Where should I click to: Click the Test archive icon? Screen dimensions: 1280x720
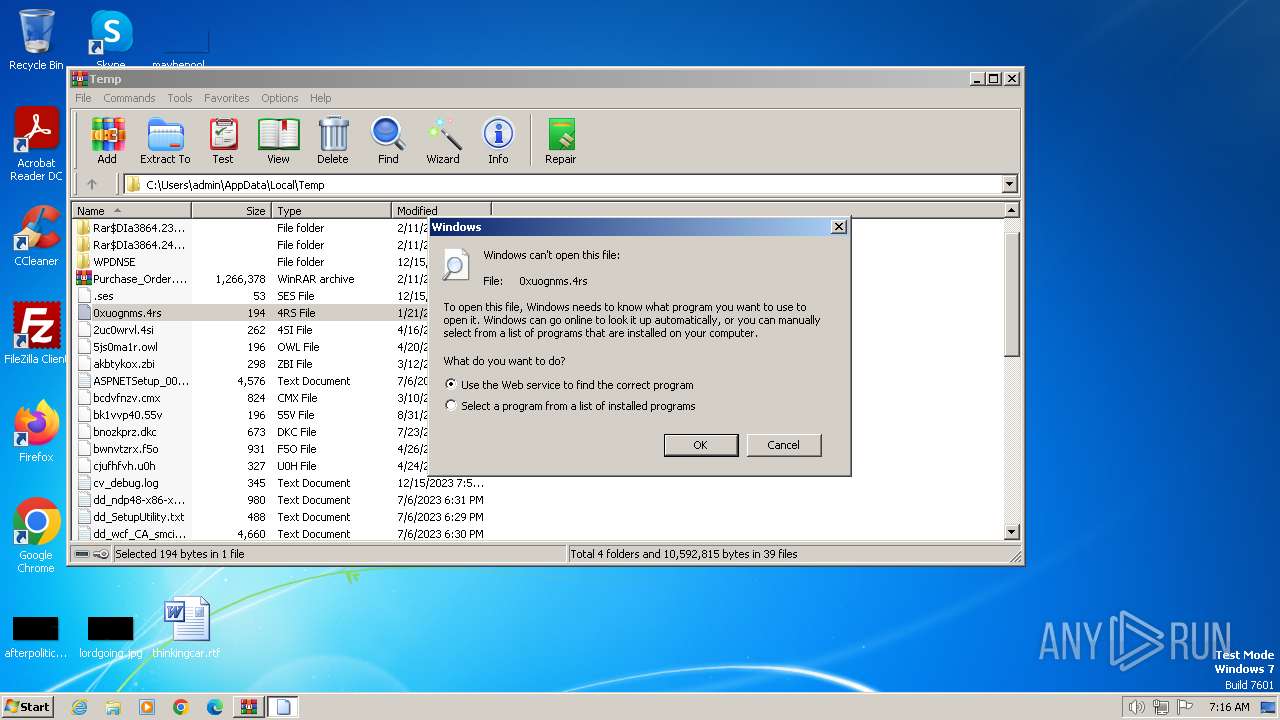pyautogui.click(x=223, y=141)
